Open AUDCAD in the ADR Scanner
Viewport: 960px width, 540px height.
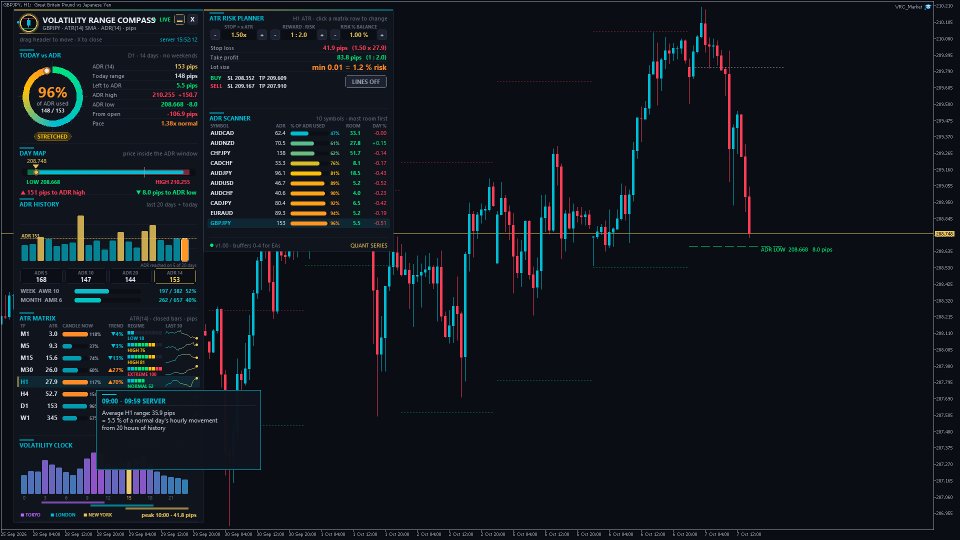coord(299,133)
